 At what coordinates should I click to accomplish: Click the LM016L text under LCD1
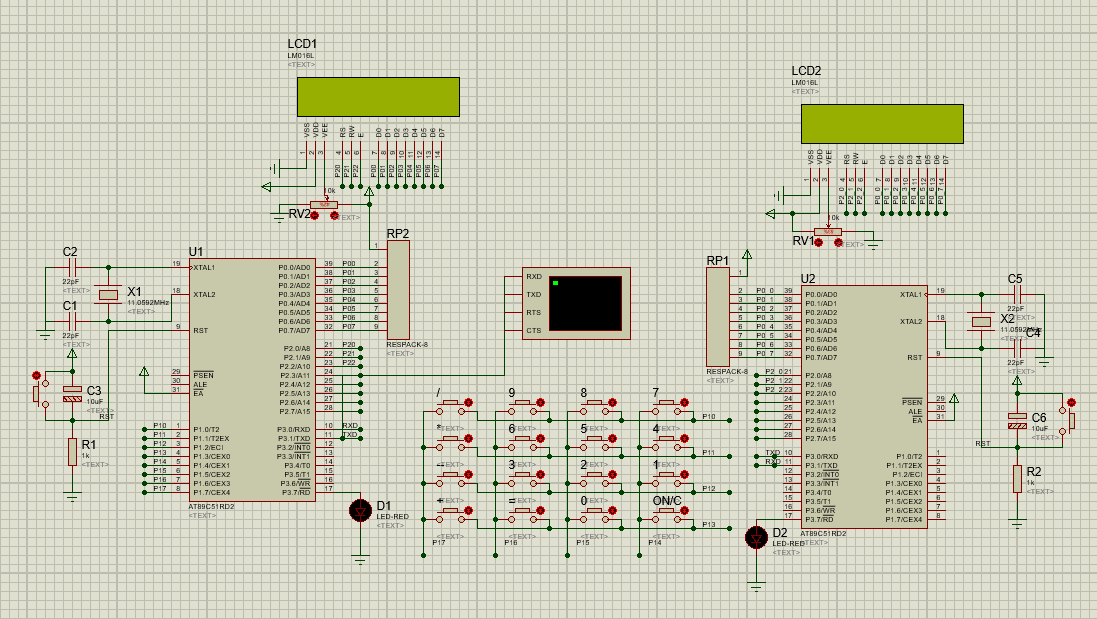(301, 55)
